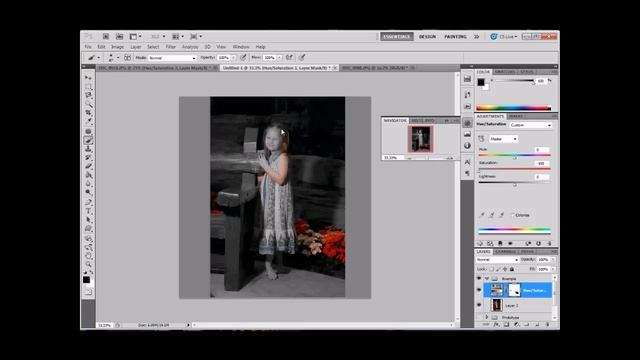Select the Shape tool
Screen dimensions: 640x360
tap(88, 229)
